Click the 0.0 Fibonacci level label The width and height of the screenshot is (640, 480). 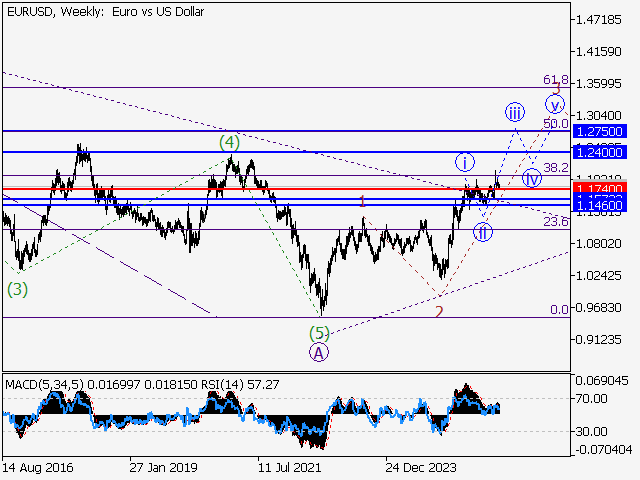[x=560, y=310]
